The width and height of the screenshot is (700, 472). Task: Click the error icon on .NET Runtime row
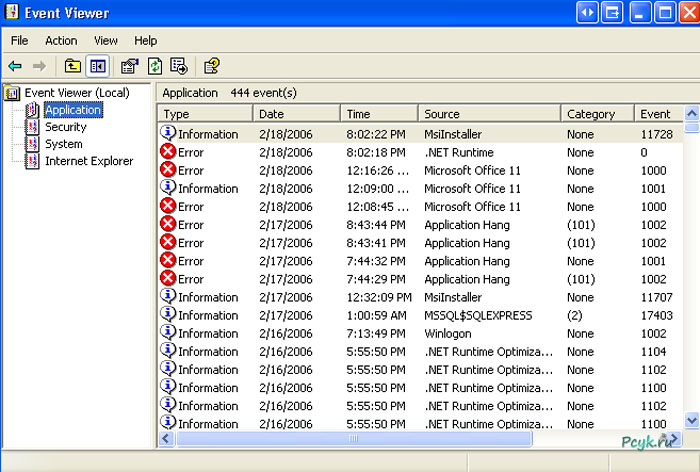coord(168,151)
